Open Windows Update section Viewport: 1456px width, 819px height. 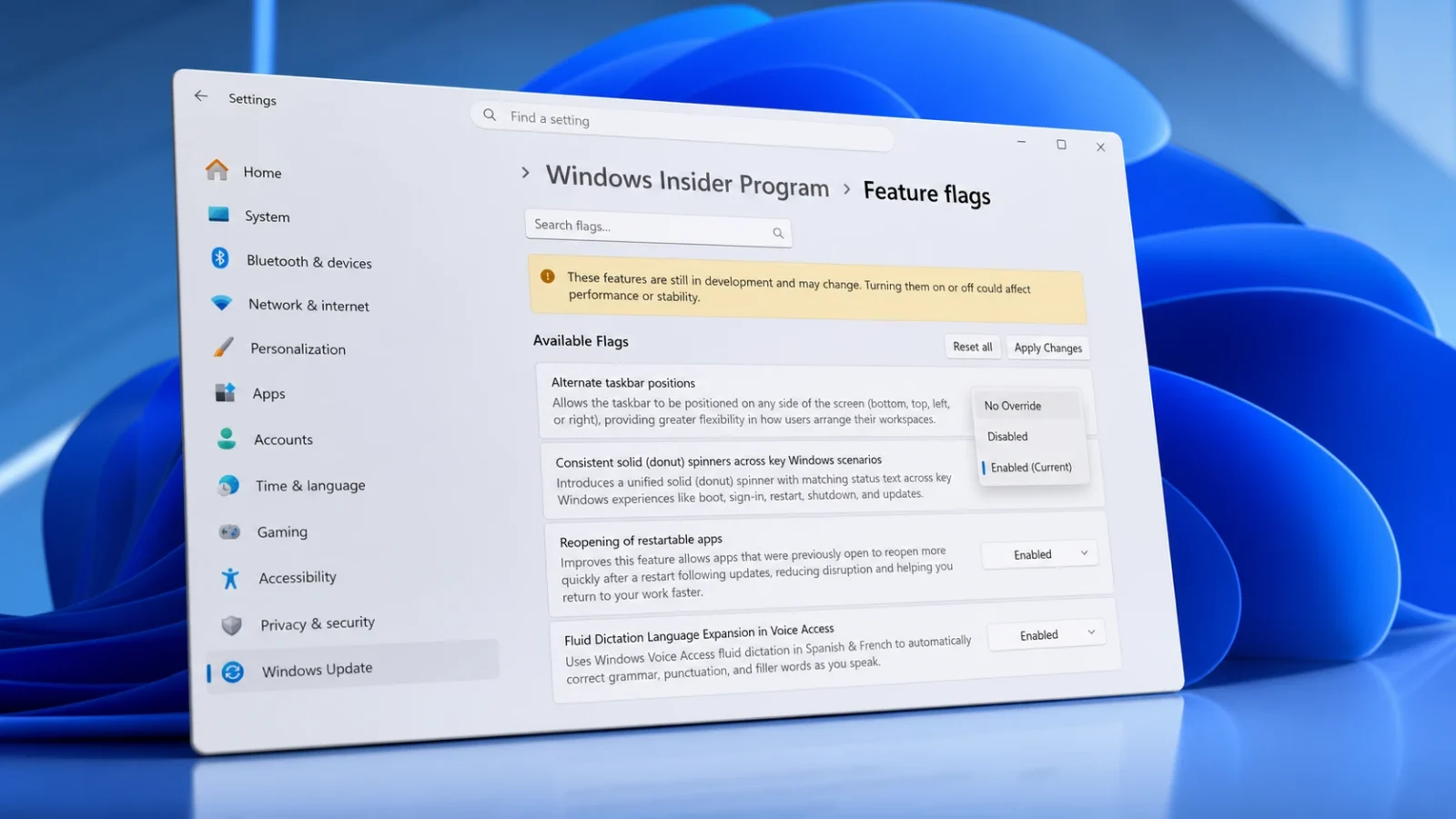point(318,670)
